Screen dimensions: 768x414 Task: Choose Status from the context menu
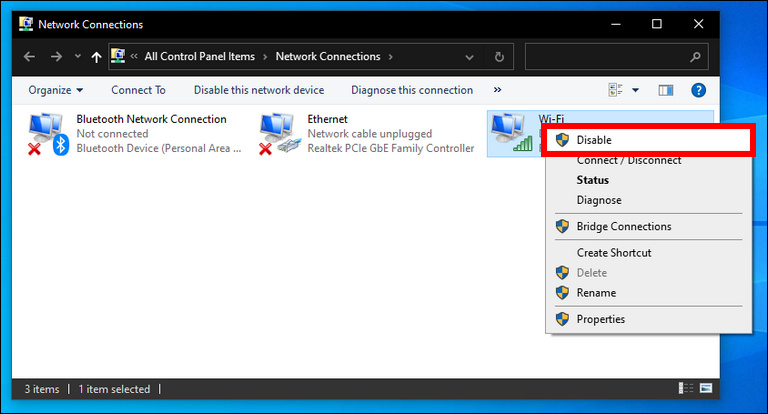coord(648,180)
